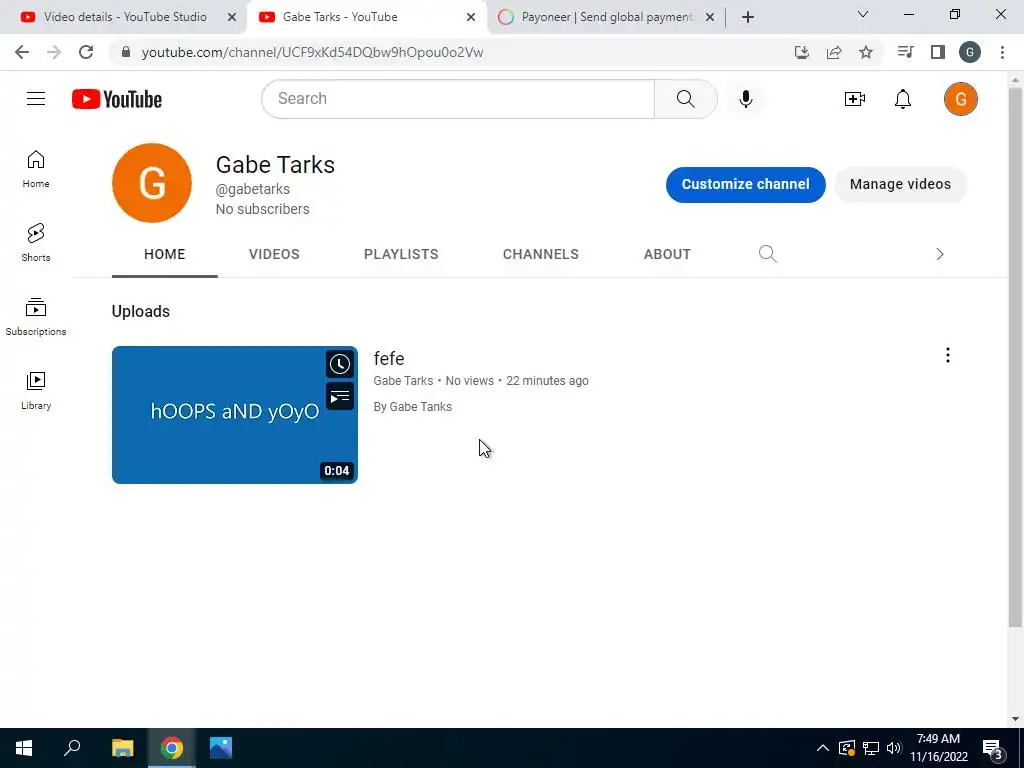Screen dimensions: 1024x768
Task: Click the browser back arrow
Action: click(x=22, y=52)
